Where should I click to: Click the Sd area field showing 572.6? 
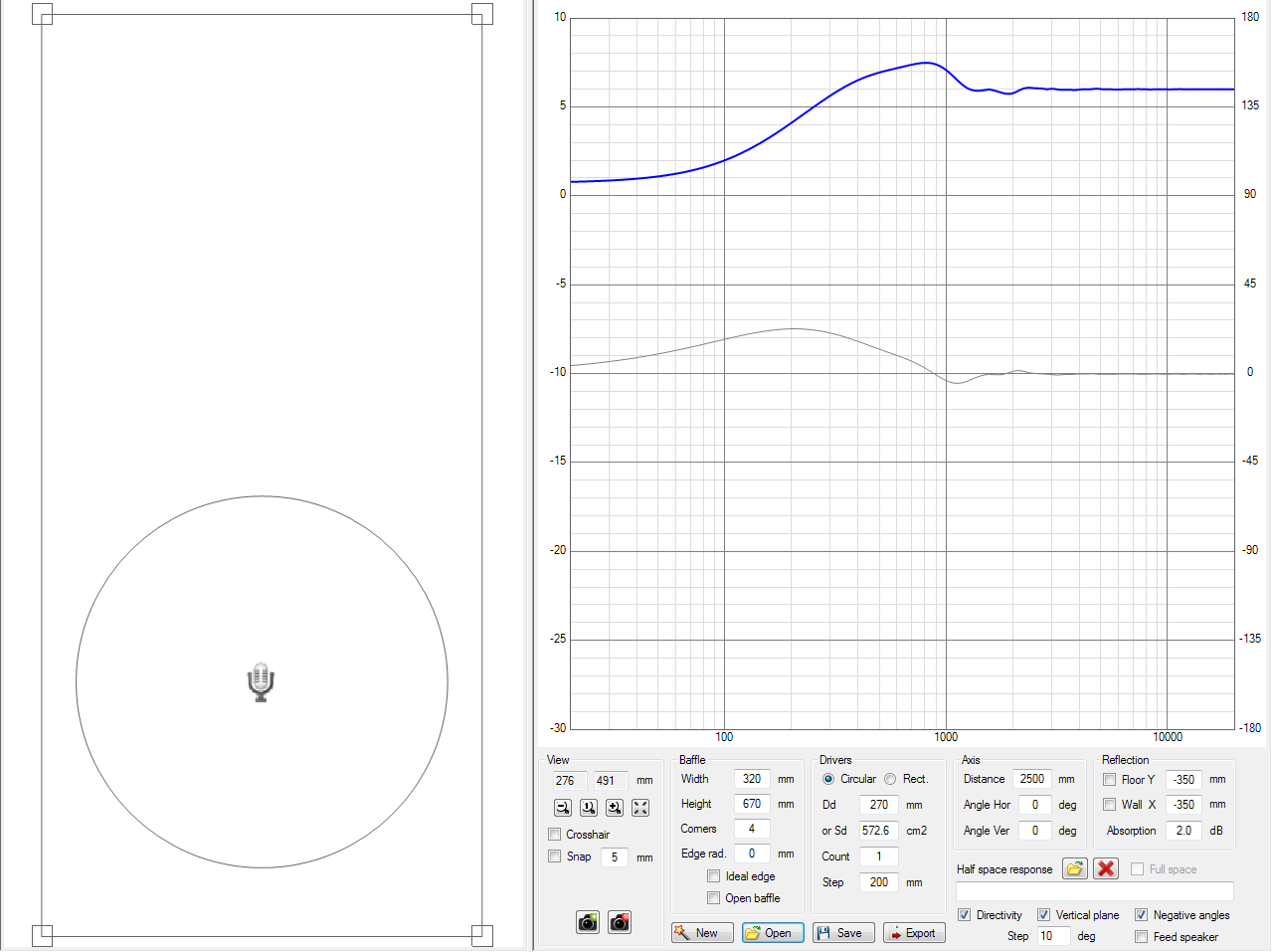click(879, 831)
